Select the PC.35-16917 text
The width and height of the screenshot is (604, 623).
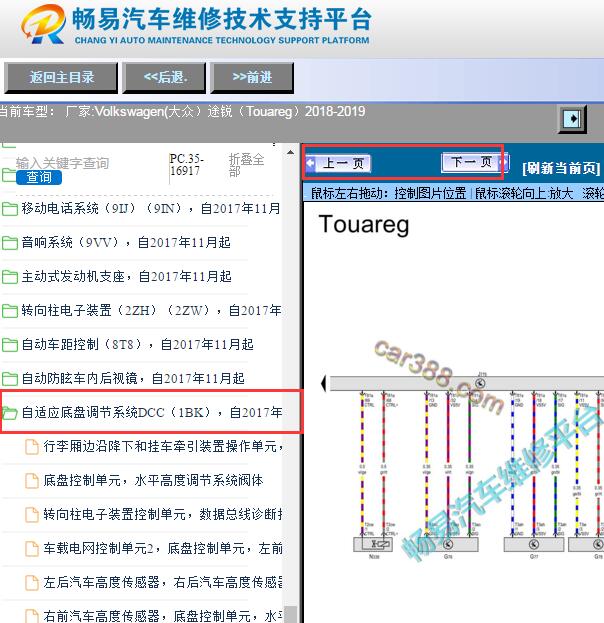187,164
